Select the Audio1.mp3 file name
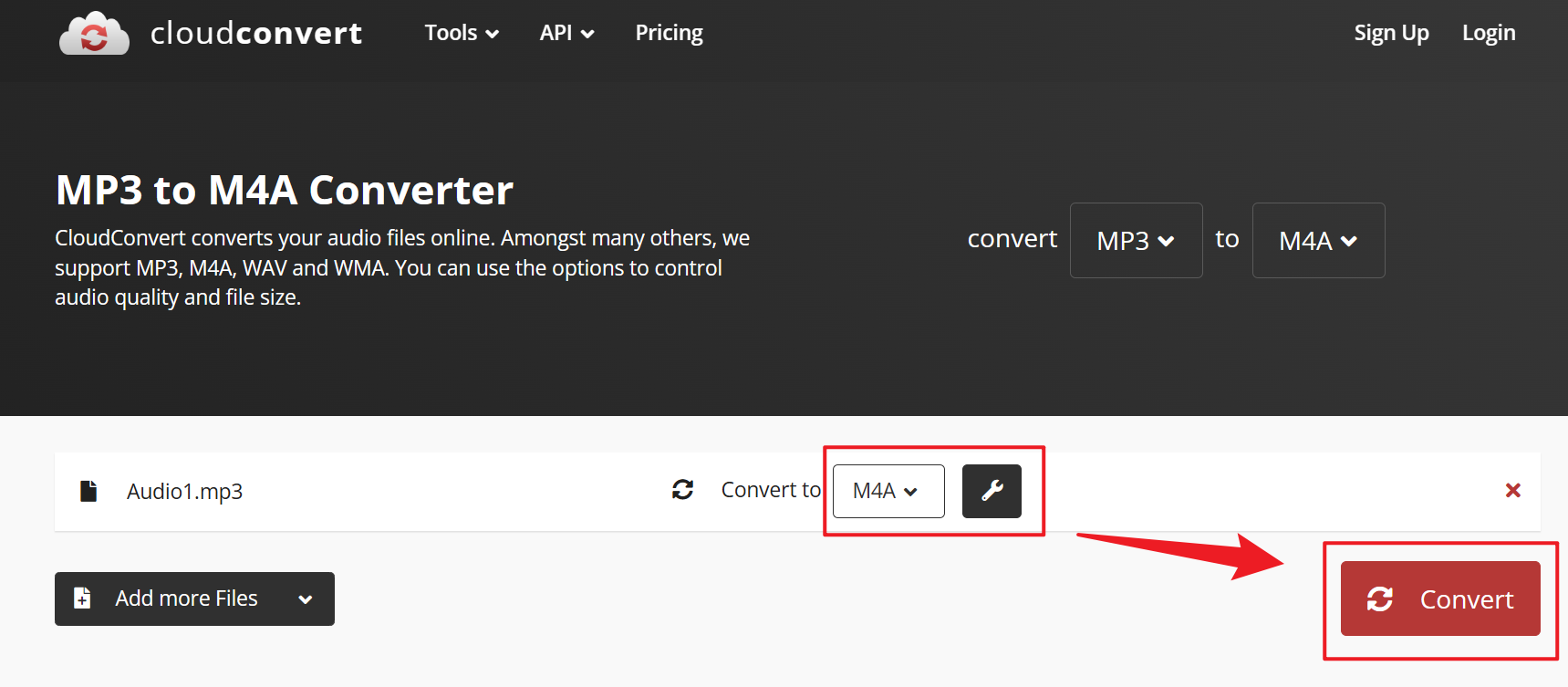Screen dimensions: 1568x687 [x=184, y=492]
